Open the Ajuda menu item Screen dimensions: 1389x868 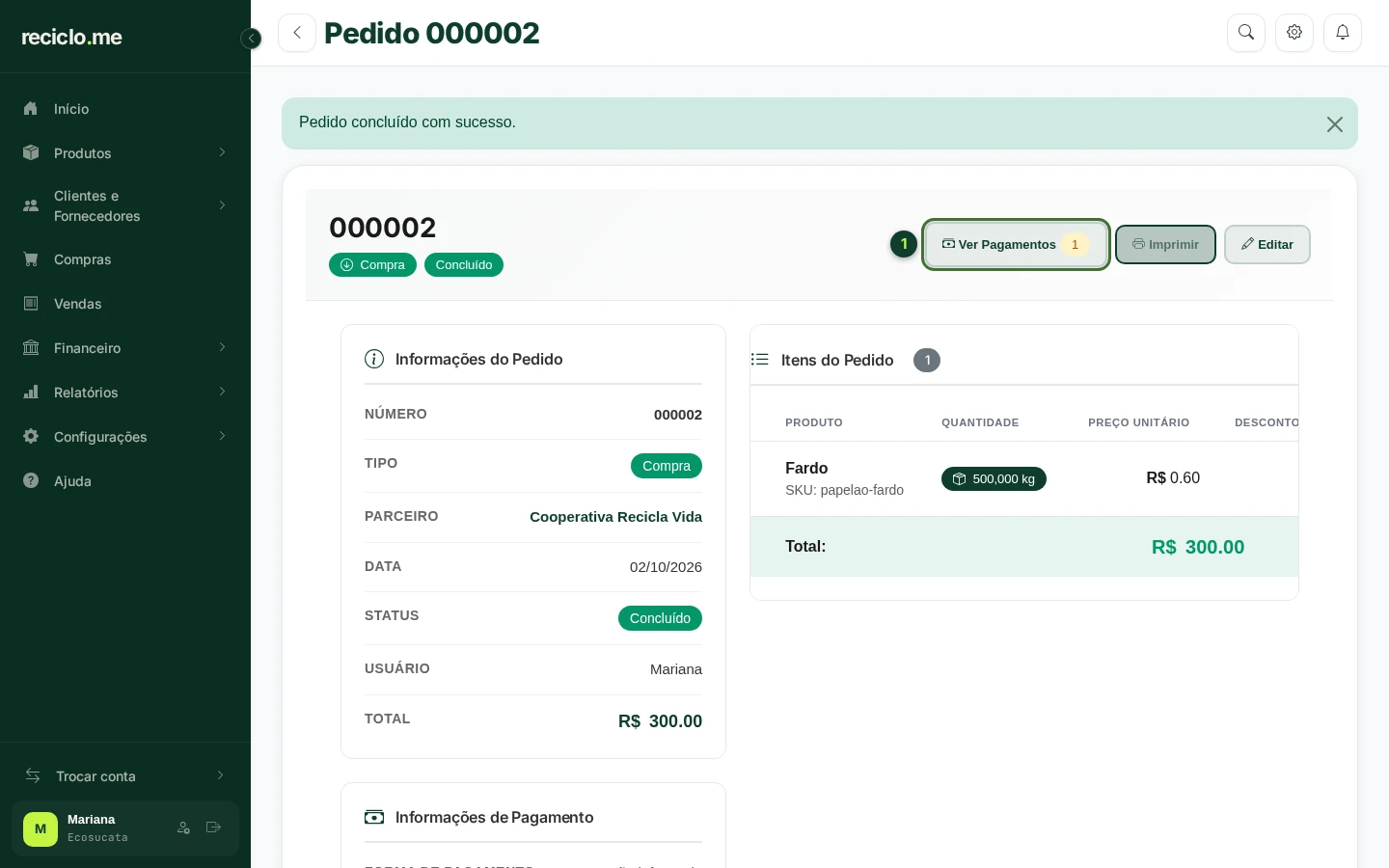(x=125, y=481)
